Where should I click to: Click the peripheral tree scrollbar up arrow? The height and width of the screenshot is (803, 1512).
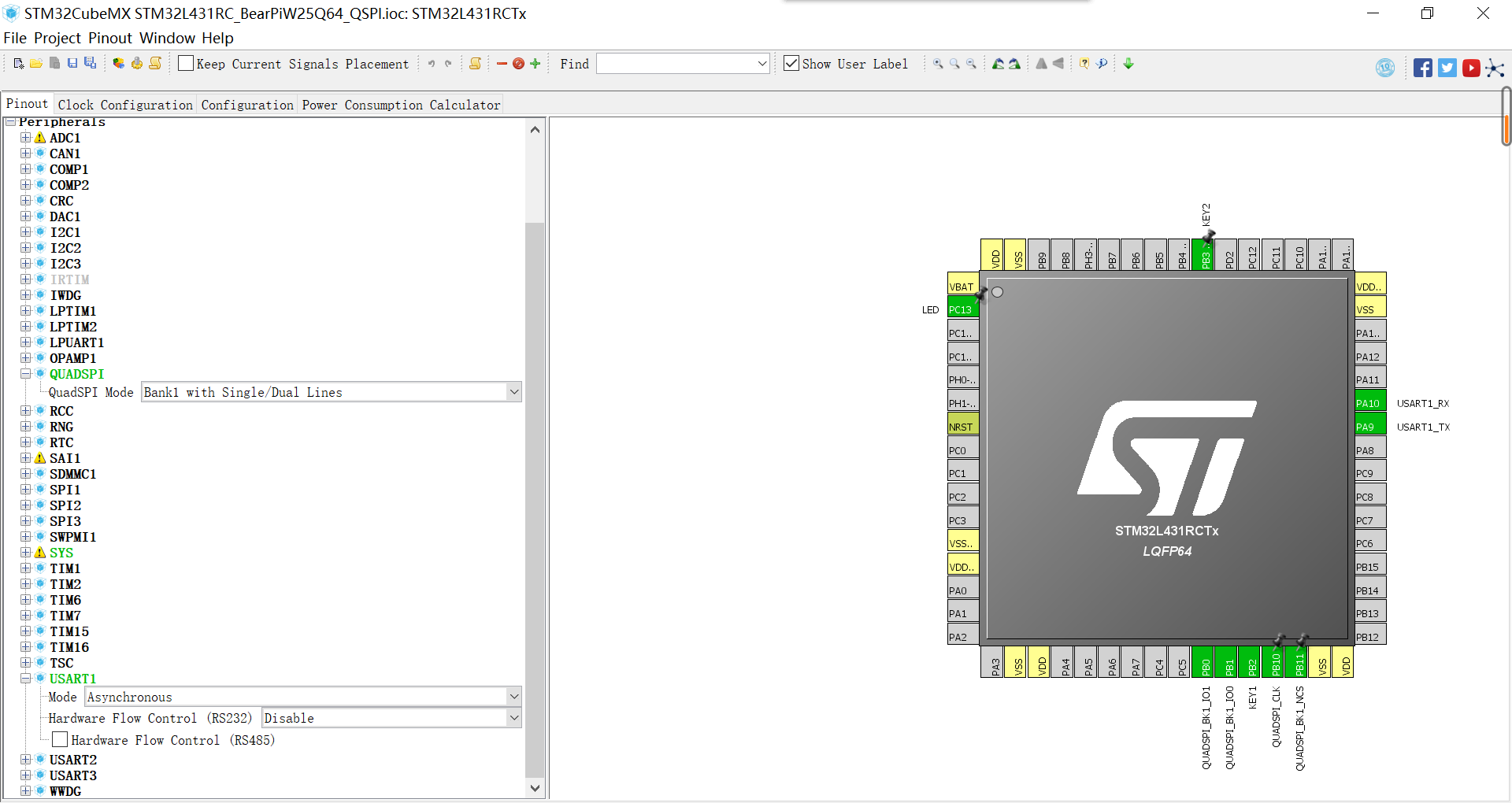(x=535, y=129)
